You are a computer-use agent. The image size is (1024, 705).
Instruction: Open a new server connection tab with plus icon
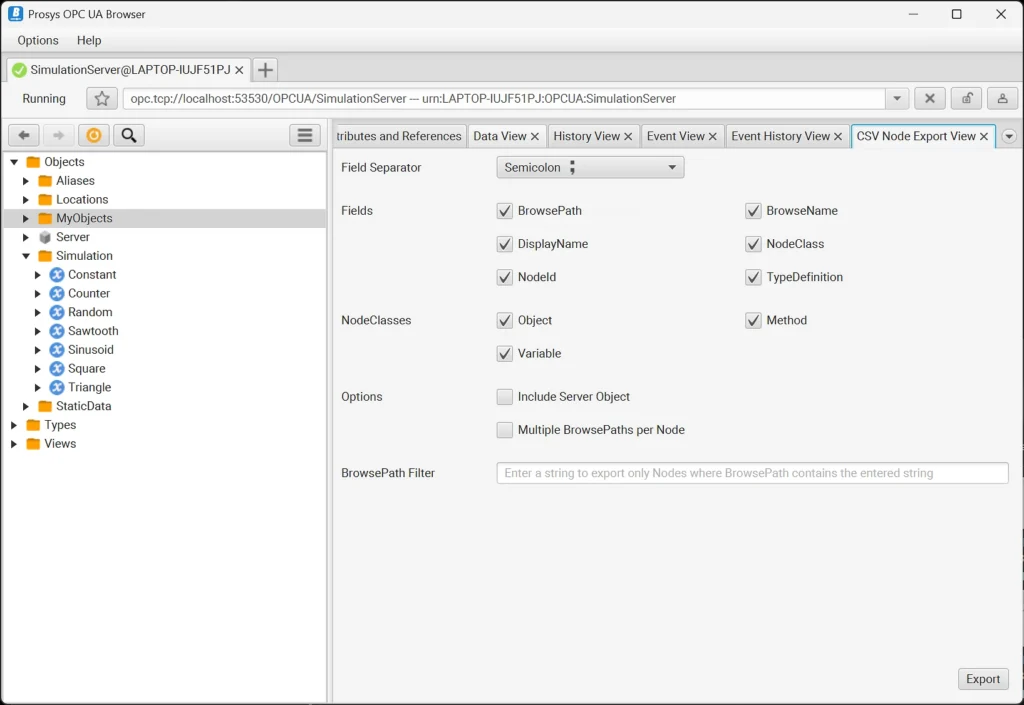264,71
